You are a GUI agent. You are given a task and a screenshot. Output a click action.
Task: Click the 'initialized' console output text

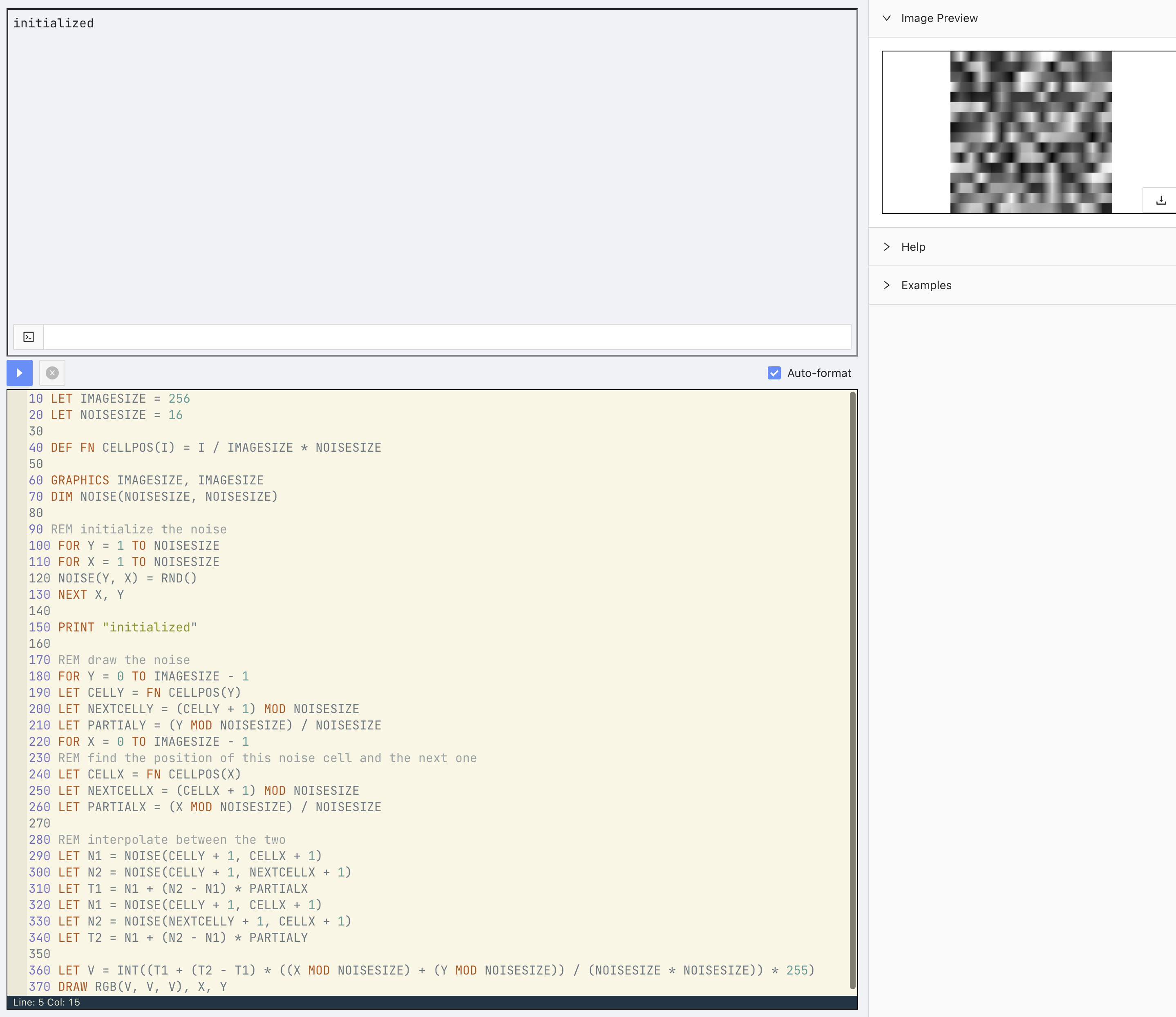pos(54,23)
